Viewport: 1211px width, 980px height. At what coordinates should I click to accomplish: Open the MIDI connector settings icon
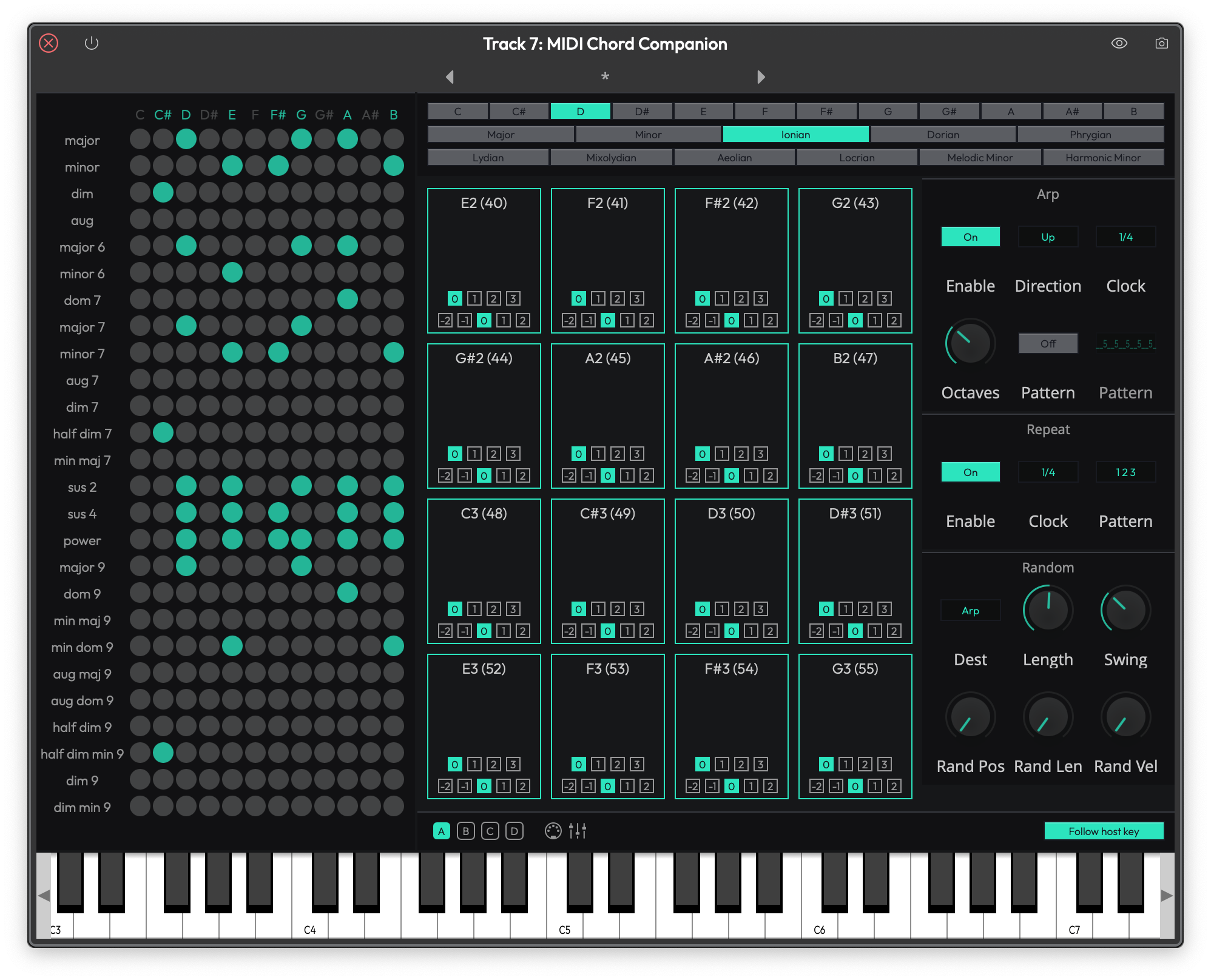(553, 831)
